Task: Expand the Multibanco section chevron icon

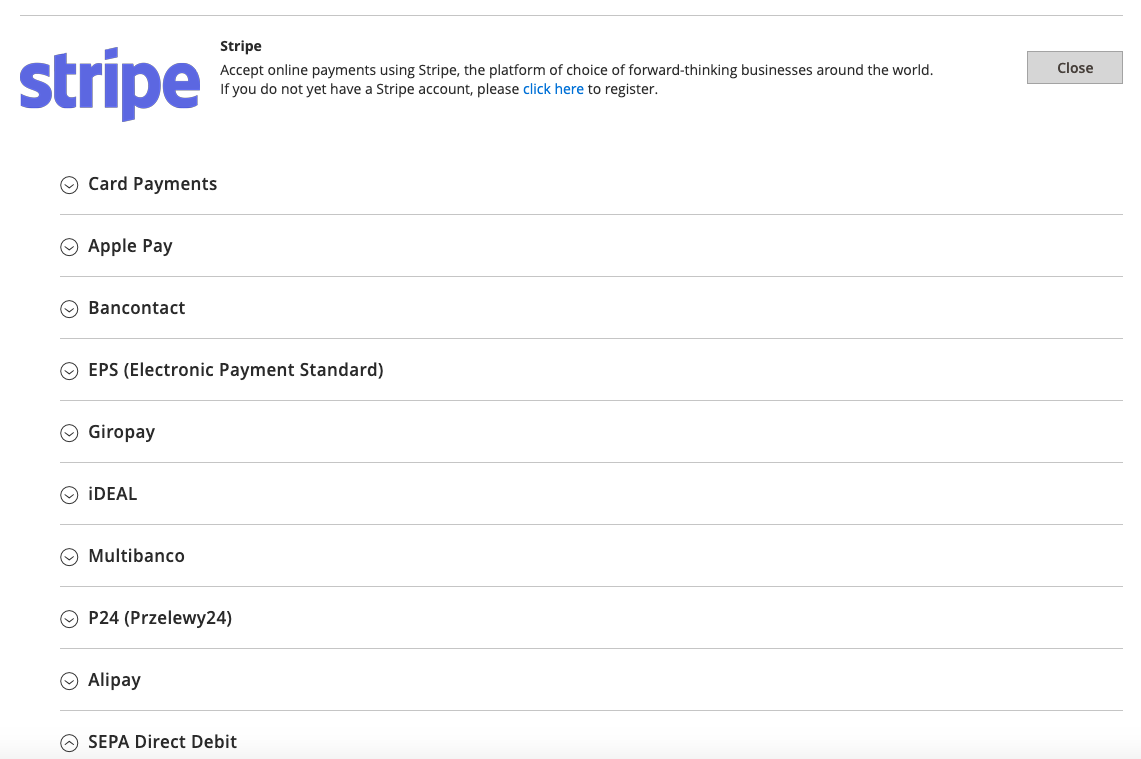Action: 69,557
